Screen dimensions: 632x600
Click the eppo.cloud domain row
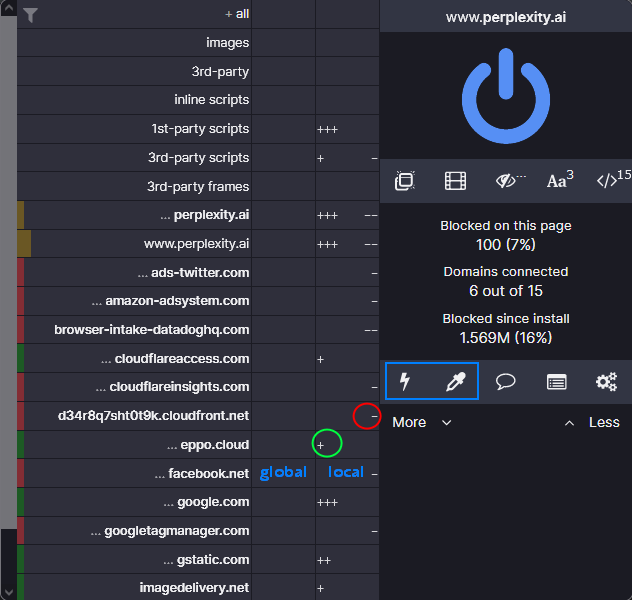[x=134, y=444]
